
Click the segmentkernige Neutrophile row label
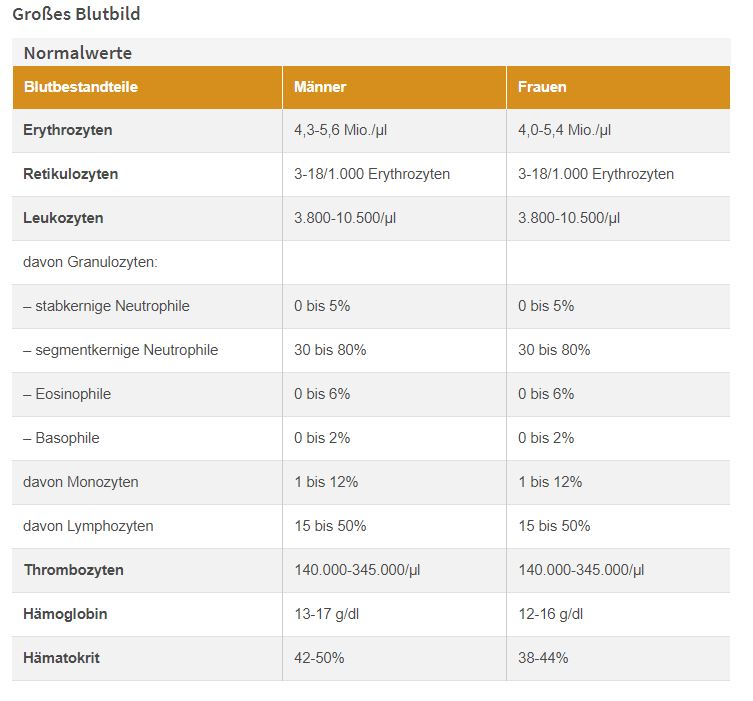(x=120, y=350)
